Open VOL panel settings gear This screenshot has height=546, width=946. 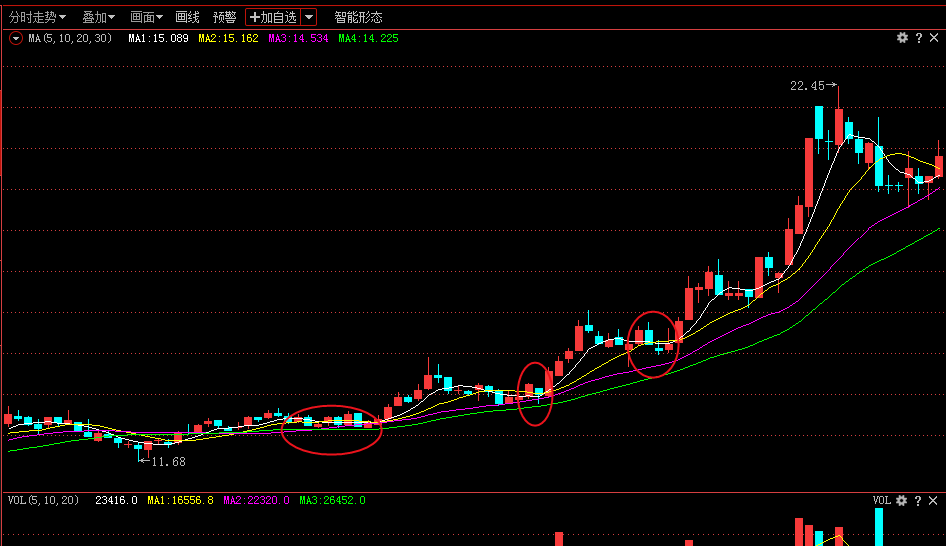pyautogui.click(x=902, y=500)
